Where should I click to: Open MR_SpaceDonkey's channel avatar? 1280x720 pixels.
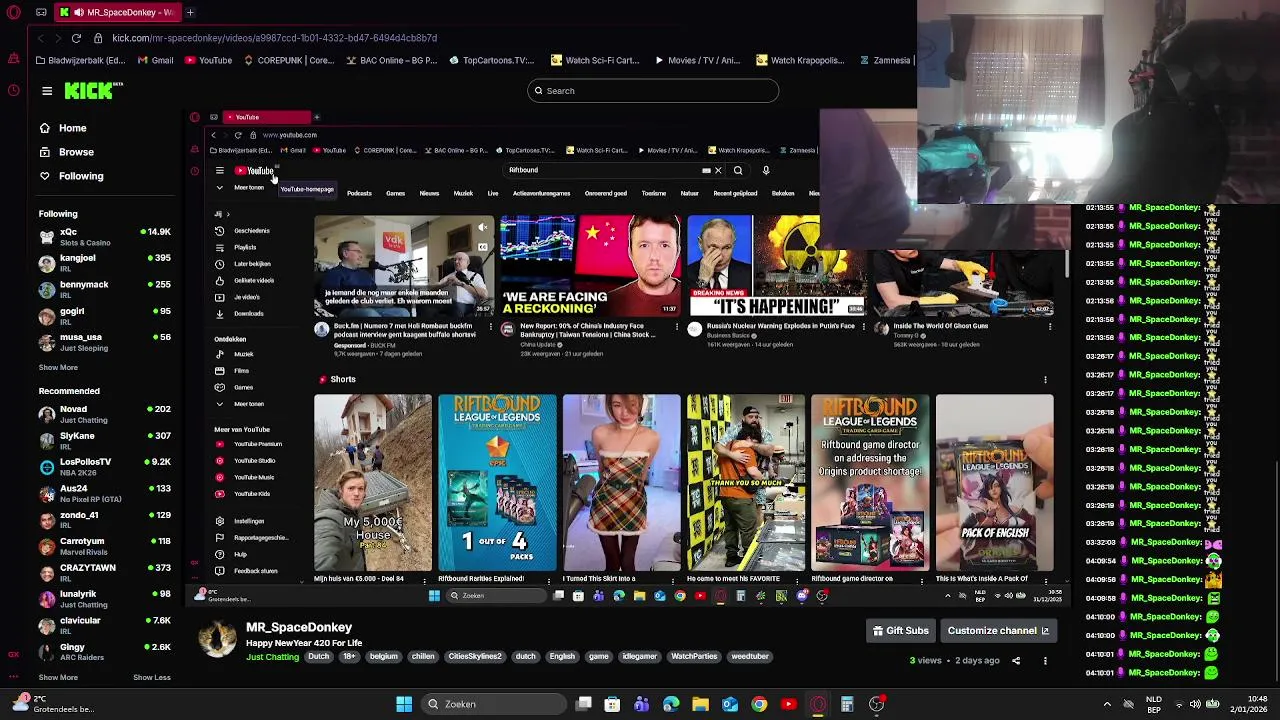[x=217, y=638]
